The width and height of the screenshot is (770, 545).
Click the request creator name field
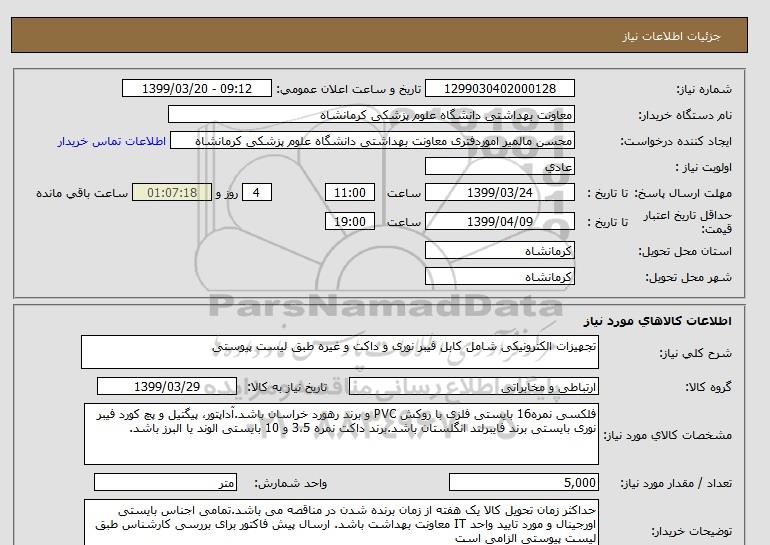[x=372, y=141]
